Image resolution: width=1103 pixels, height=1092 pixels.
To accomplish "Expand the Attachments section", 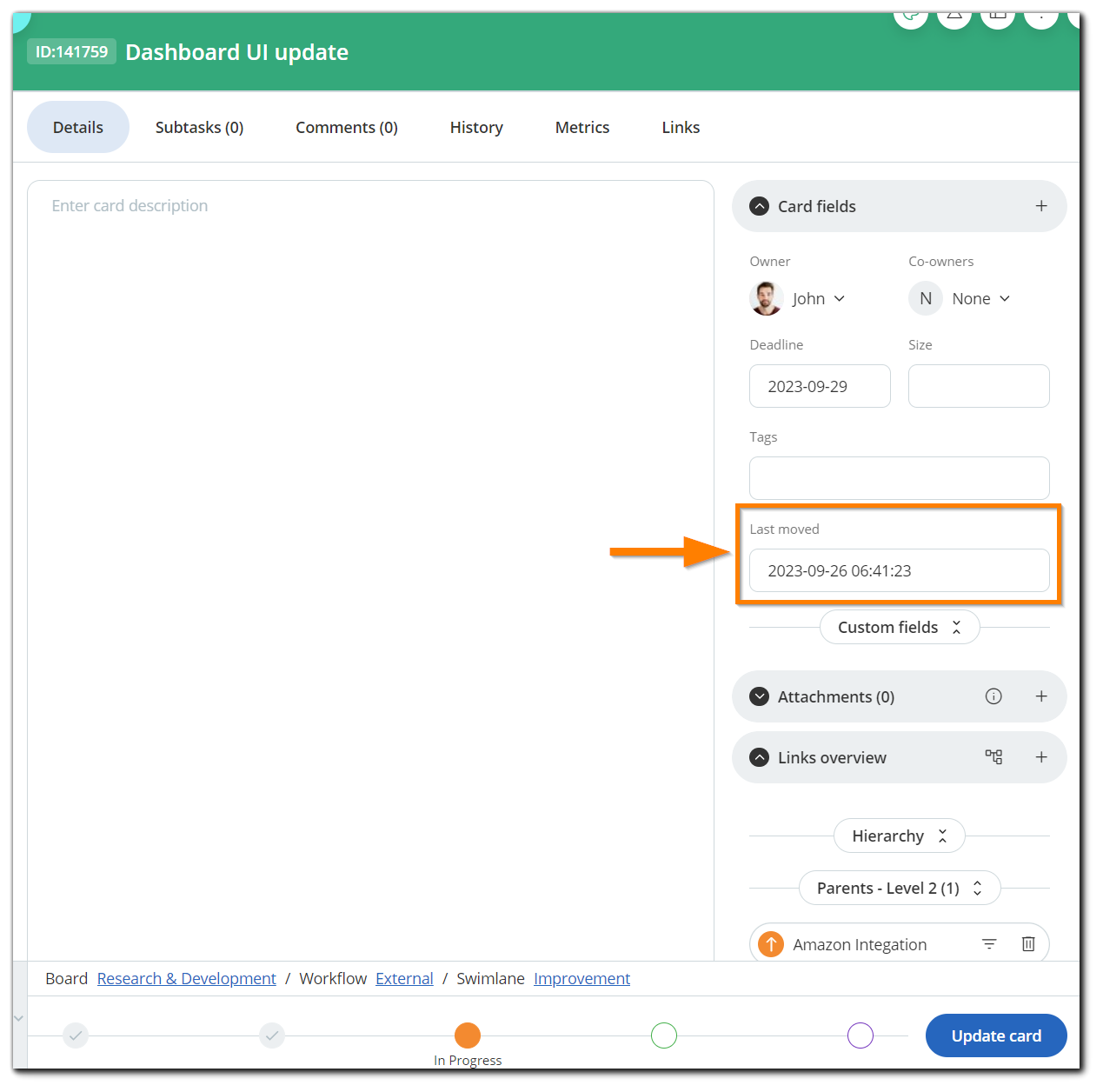I will (760, 696).
